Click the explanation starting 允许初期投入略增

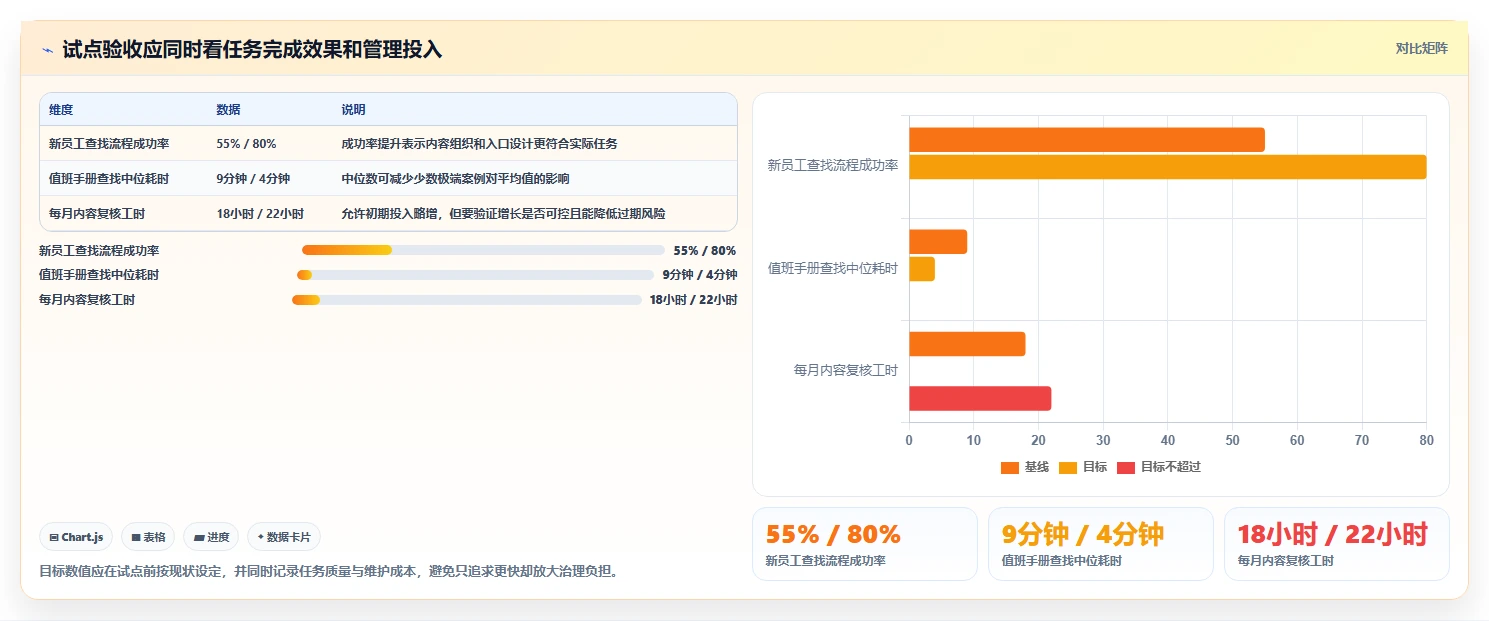click(503, 214)
